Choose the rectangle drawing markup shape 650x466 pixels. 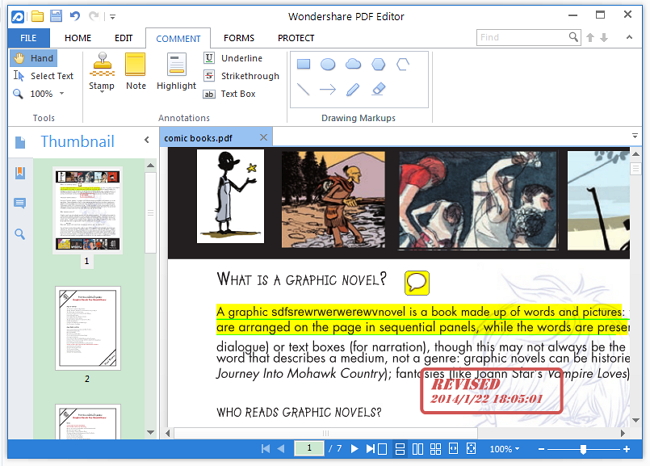pyautogui.click(x=303, y=64)
